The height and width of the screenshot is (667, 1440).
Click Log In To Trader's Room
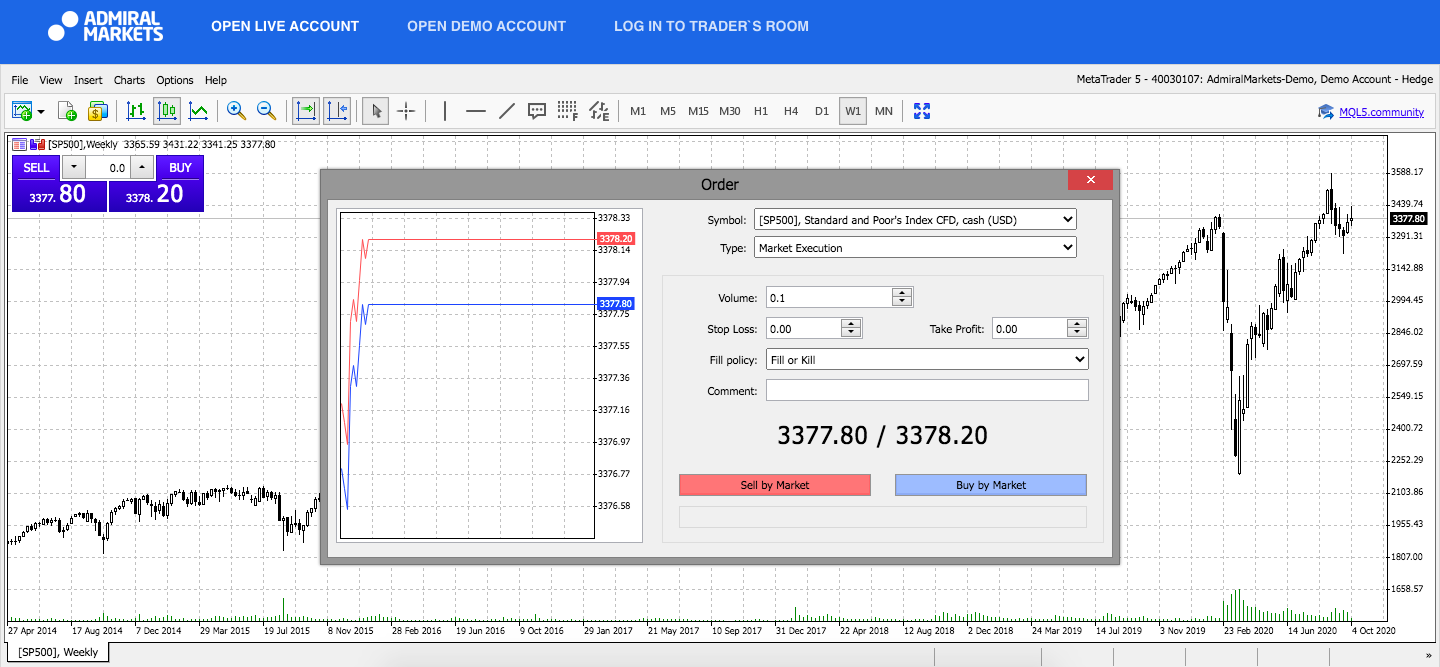pyautogui.click(x=711, y=26)
